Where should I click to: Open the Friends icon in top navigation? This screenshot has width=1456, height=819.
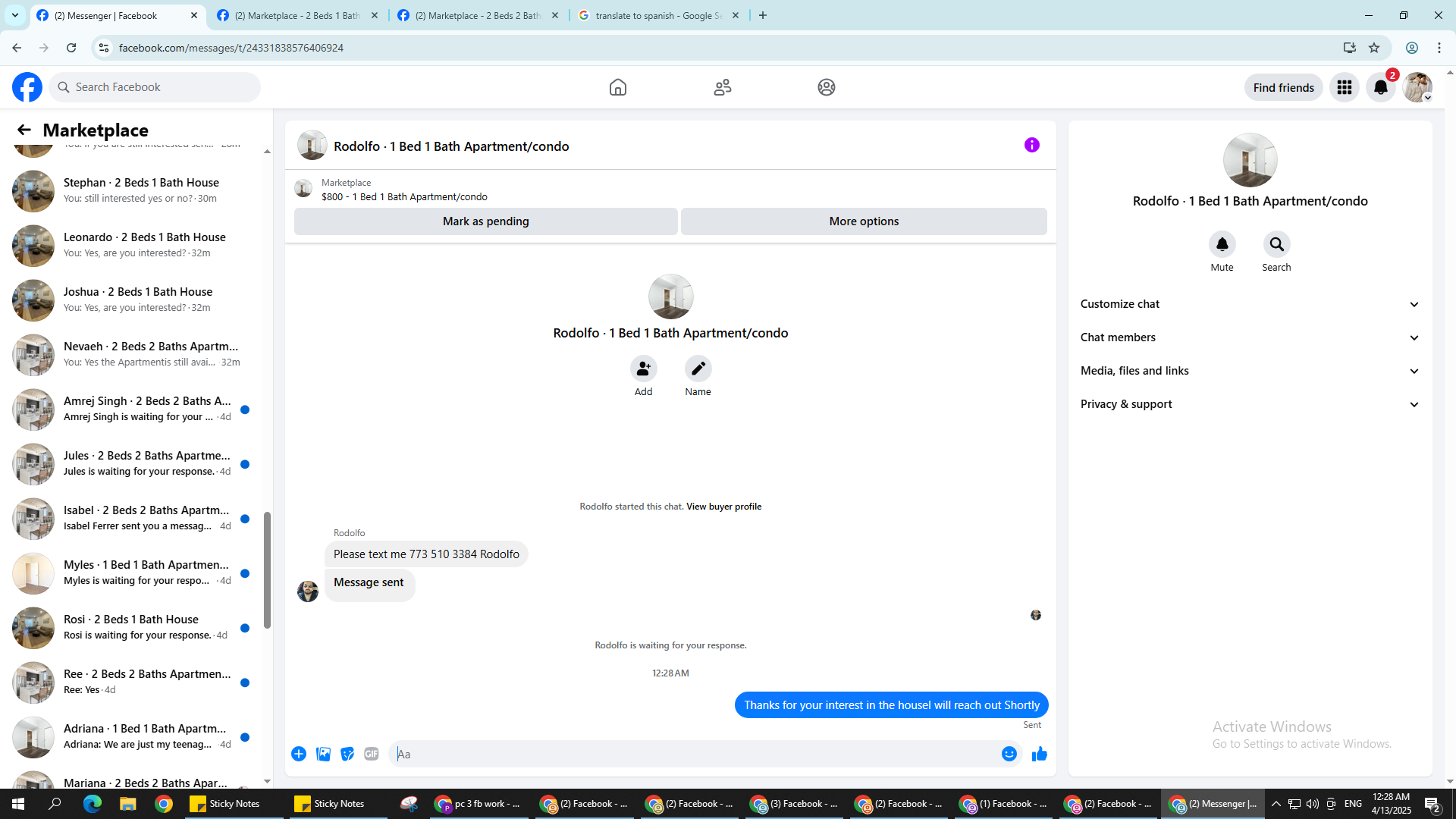click(723, 87)
